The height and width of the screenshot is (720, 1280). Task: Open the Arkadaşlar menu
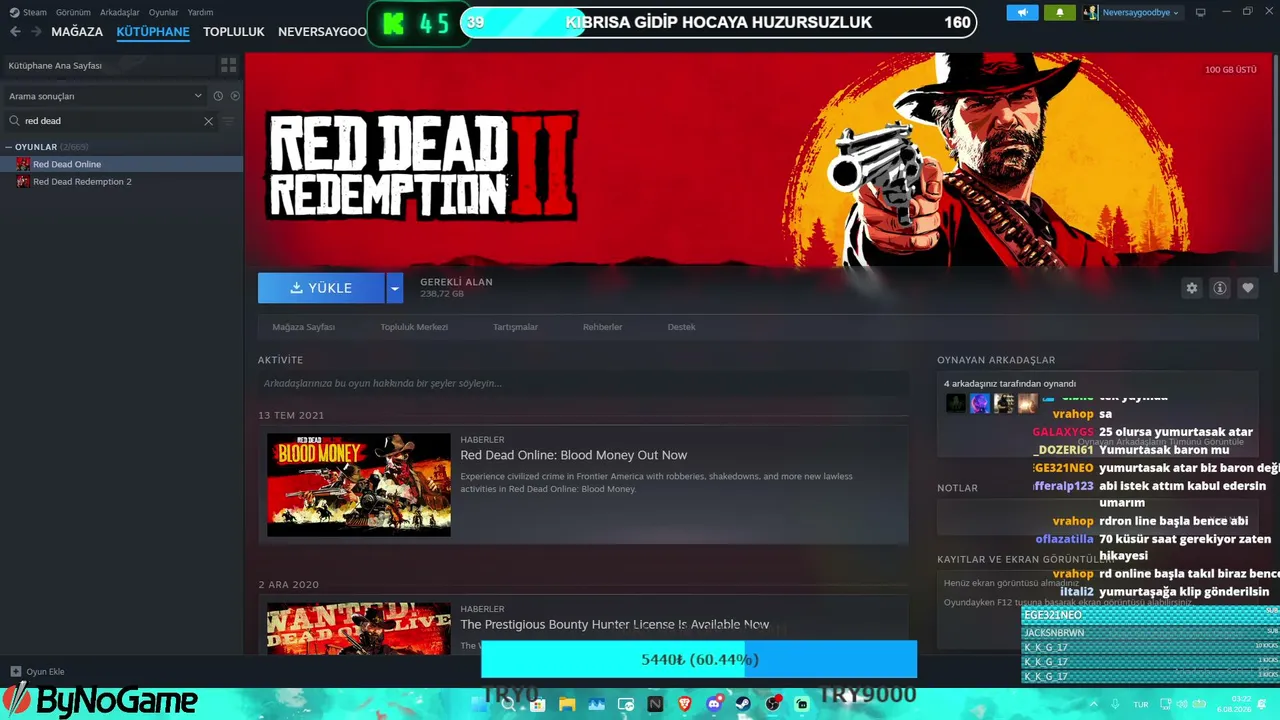coord(120,12)
